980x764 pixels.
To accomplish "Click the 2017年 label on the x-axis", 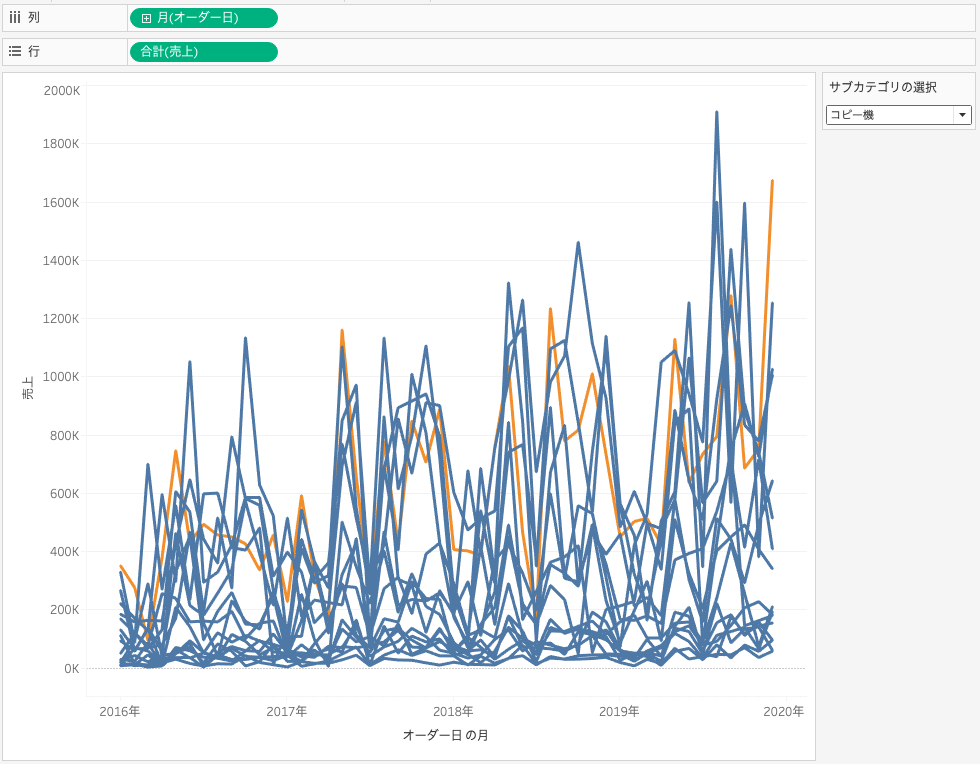I will [x=286, y=711].
